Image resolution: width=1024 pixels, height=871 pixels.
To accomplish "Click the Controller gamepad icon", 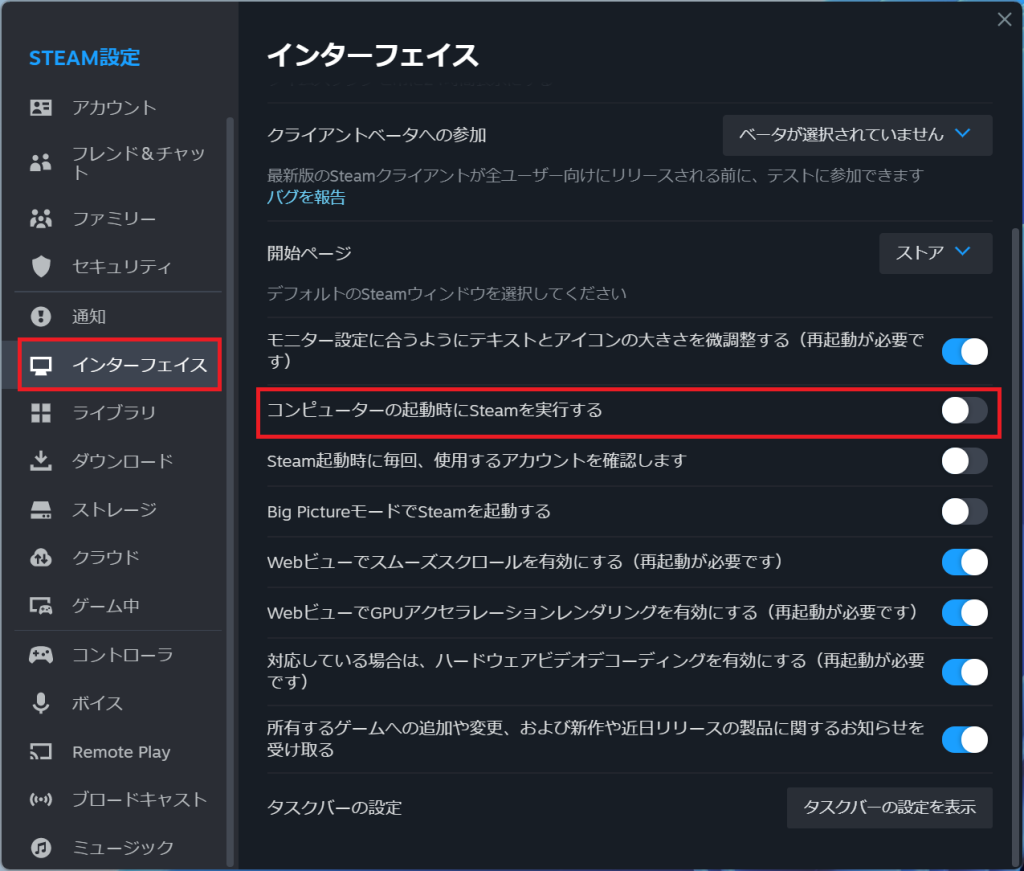I will click(x=41, y=655).
